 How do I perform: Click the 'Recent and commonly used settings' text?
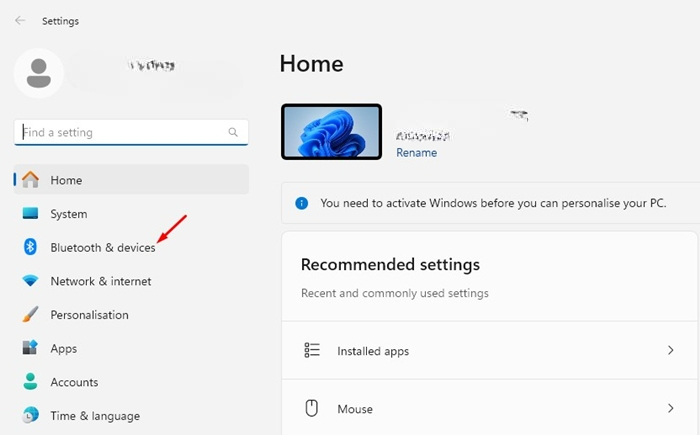[395, 293]
